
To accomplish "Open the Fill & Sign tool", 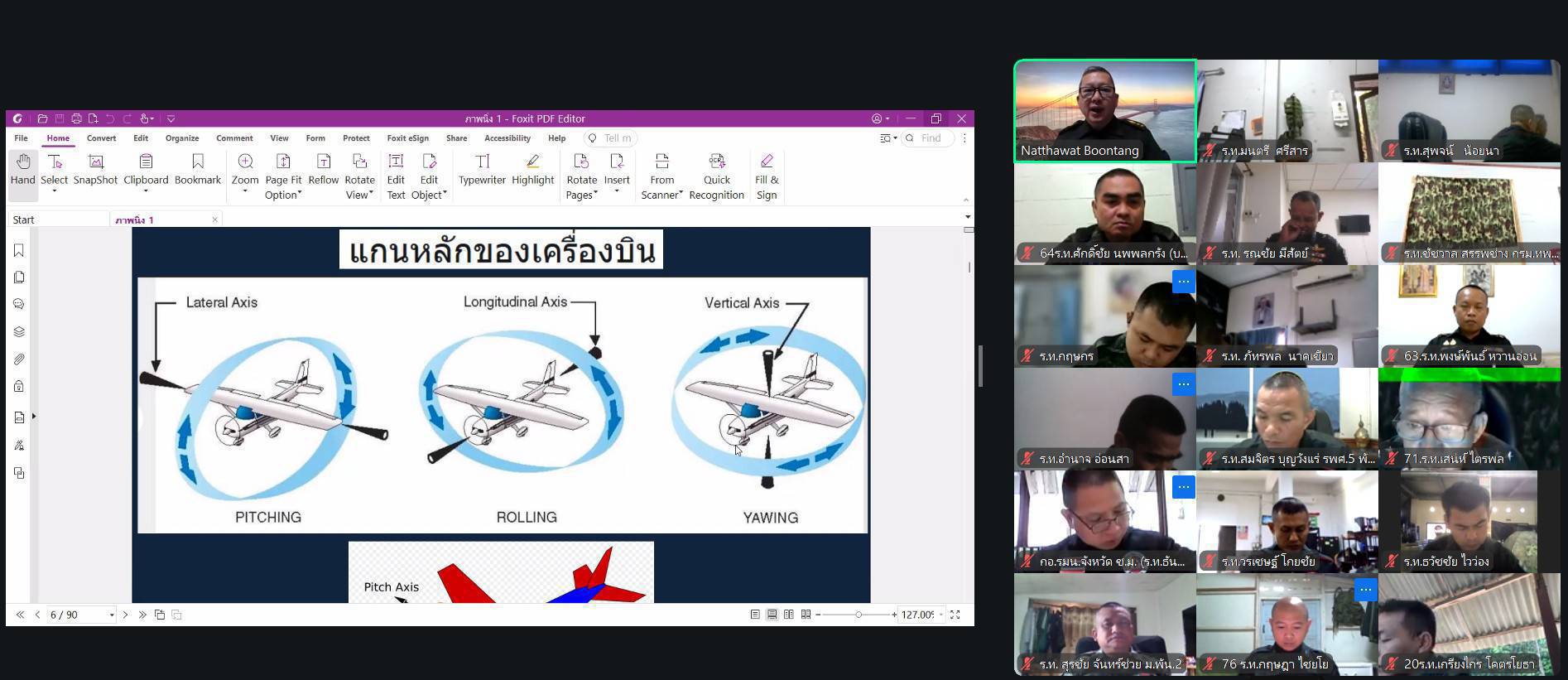I will click(767, 176).
